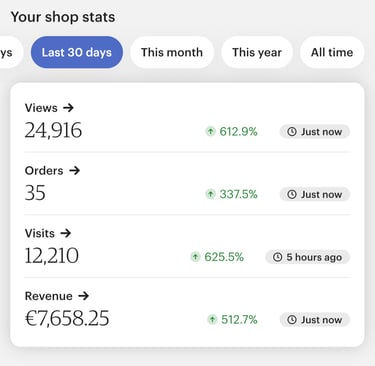Click the €7,658.25 revenue figure
Screen dimensions: 375x366
pyautogui.click(x=67, y=318)
